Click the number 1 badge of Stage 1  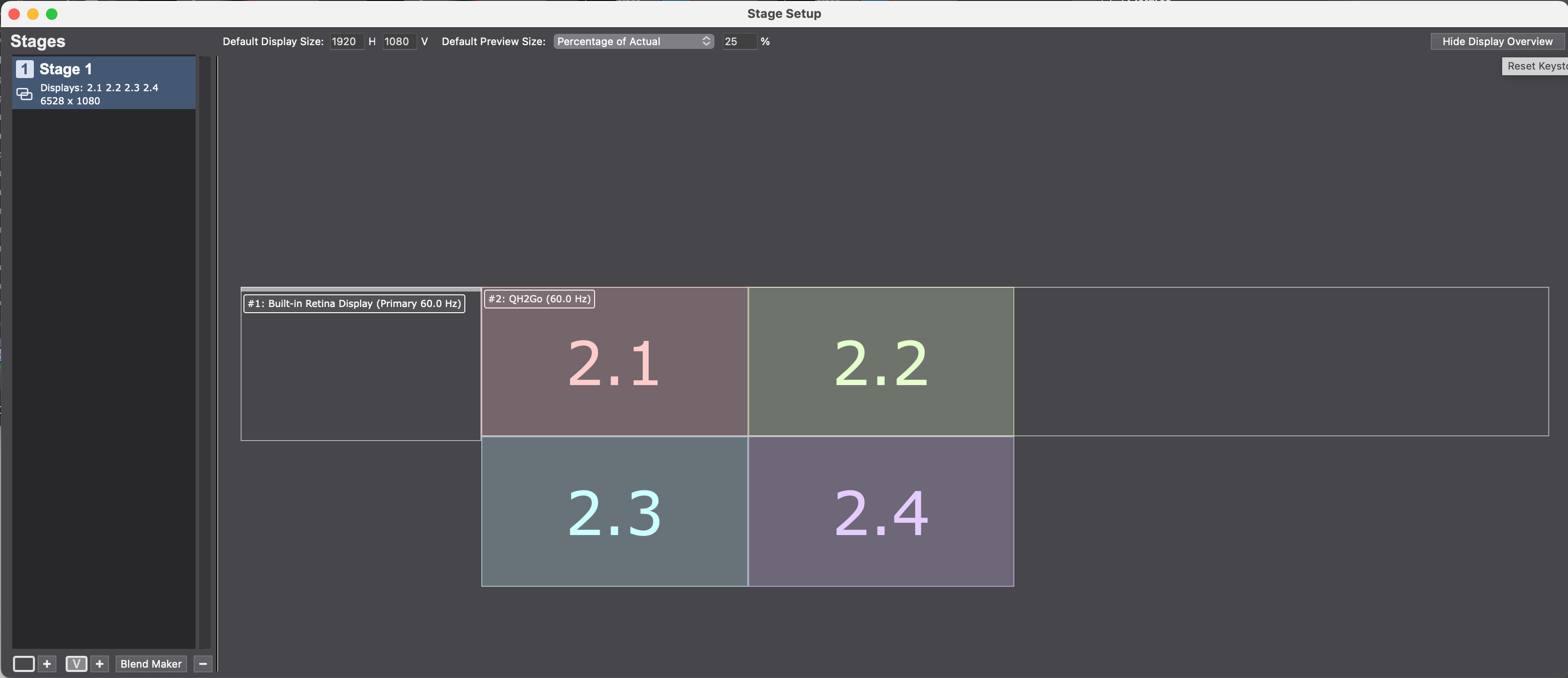(24, 69)
